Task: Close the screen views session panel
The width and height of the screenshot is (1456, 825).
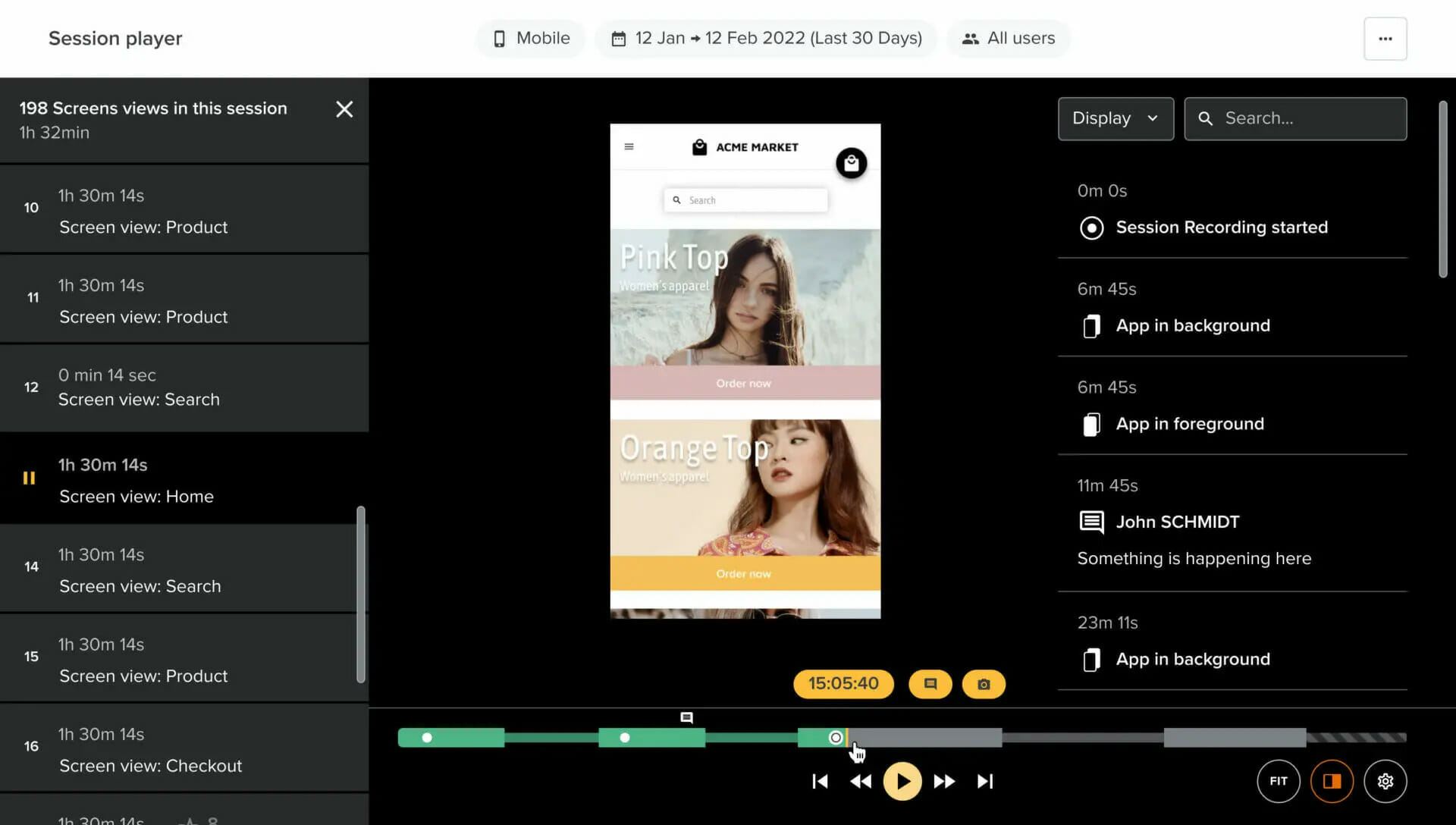Action: [344, 109]
